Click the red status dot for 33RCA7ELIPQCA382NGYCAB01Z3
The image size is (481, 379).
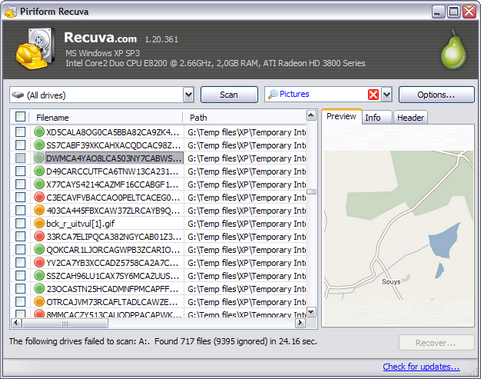[x=39, y=236]
